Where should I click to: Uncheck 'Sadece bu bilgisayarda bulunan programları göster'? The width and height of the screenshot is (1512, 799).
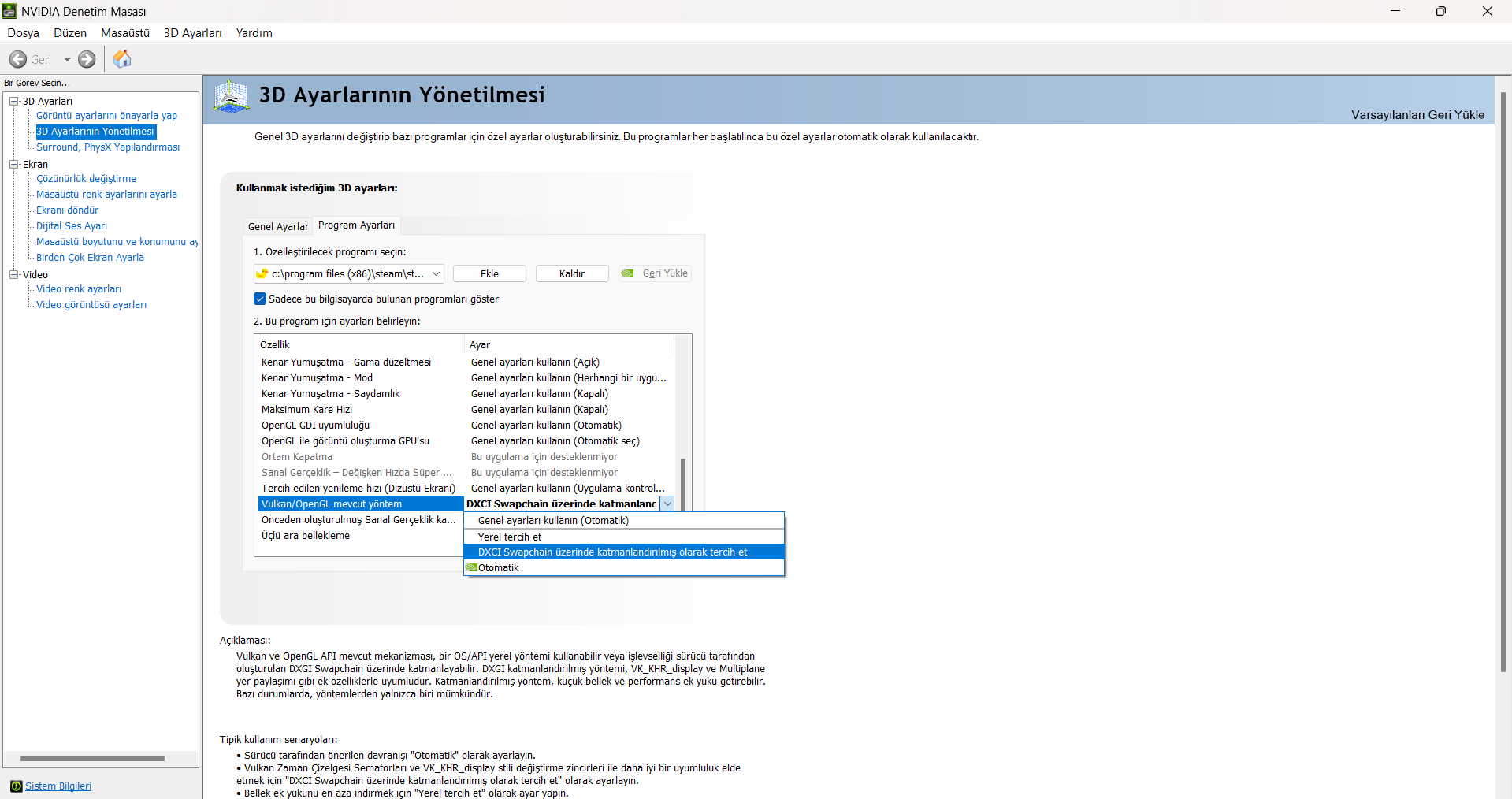pos(260,299)
